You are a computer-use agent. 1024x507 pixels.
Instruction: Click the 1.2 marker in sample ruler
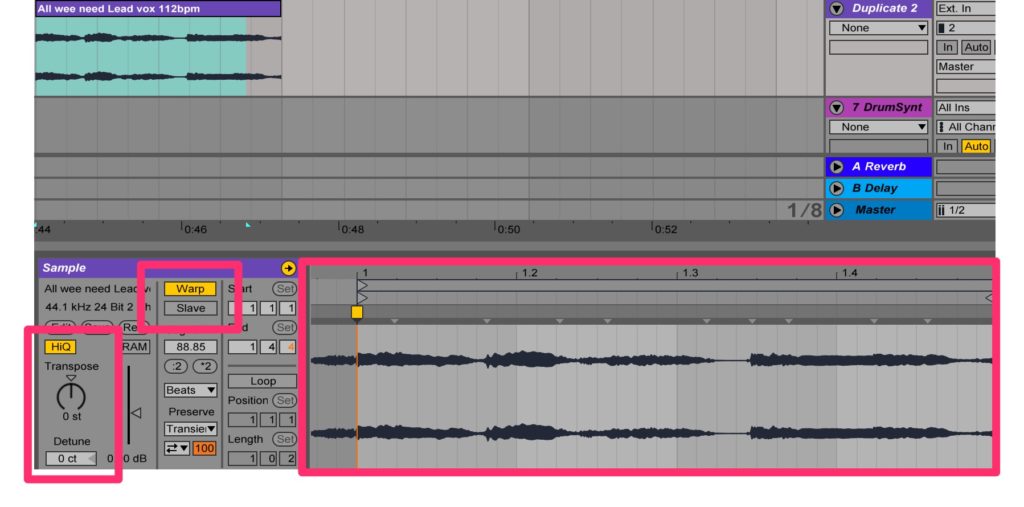530,273
